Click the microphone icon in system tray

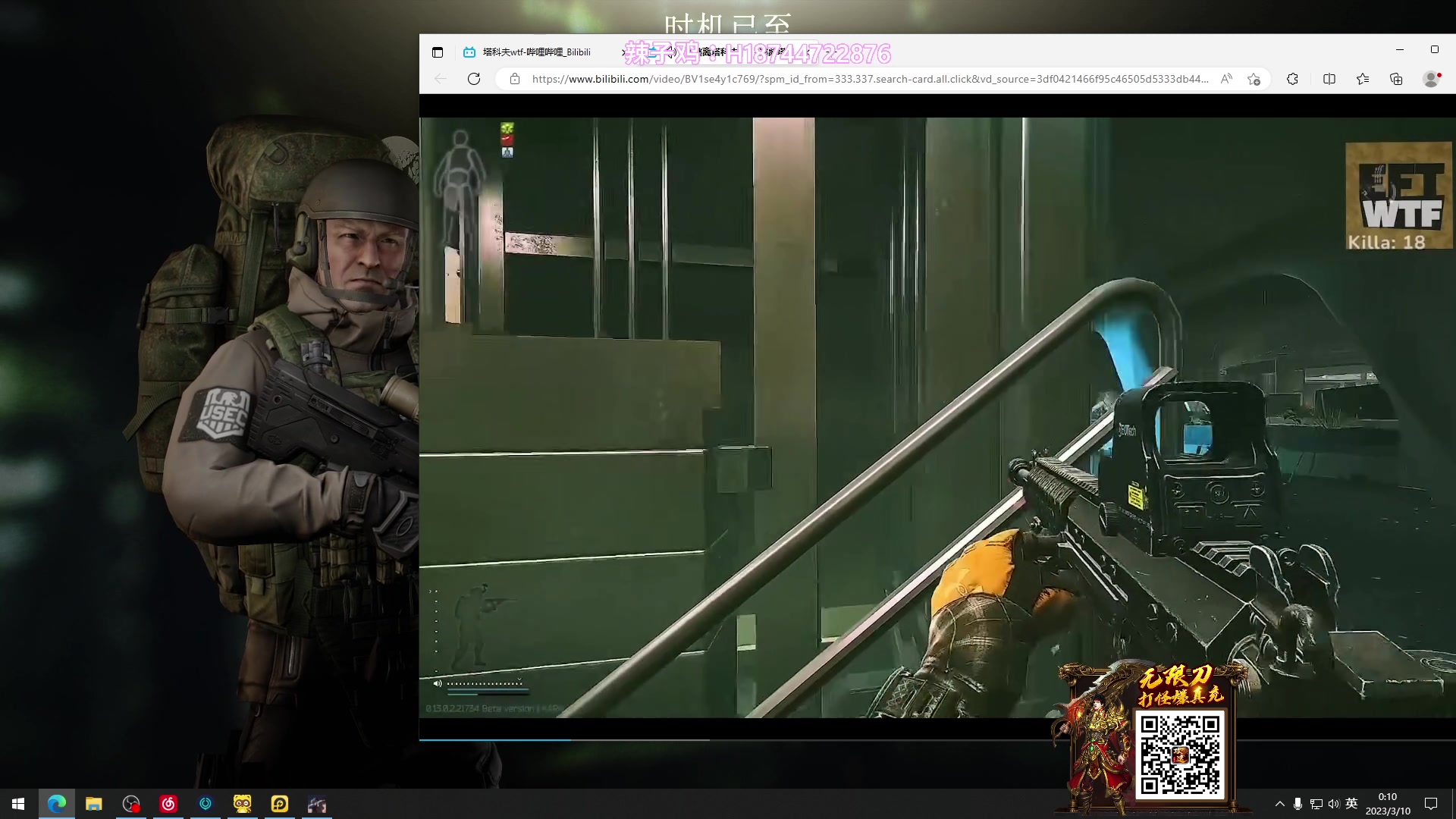click(1298, 804)
